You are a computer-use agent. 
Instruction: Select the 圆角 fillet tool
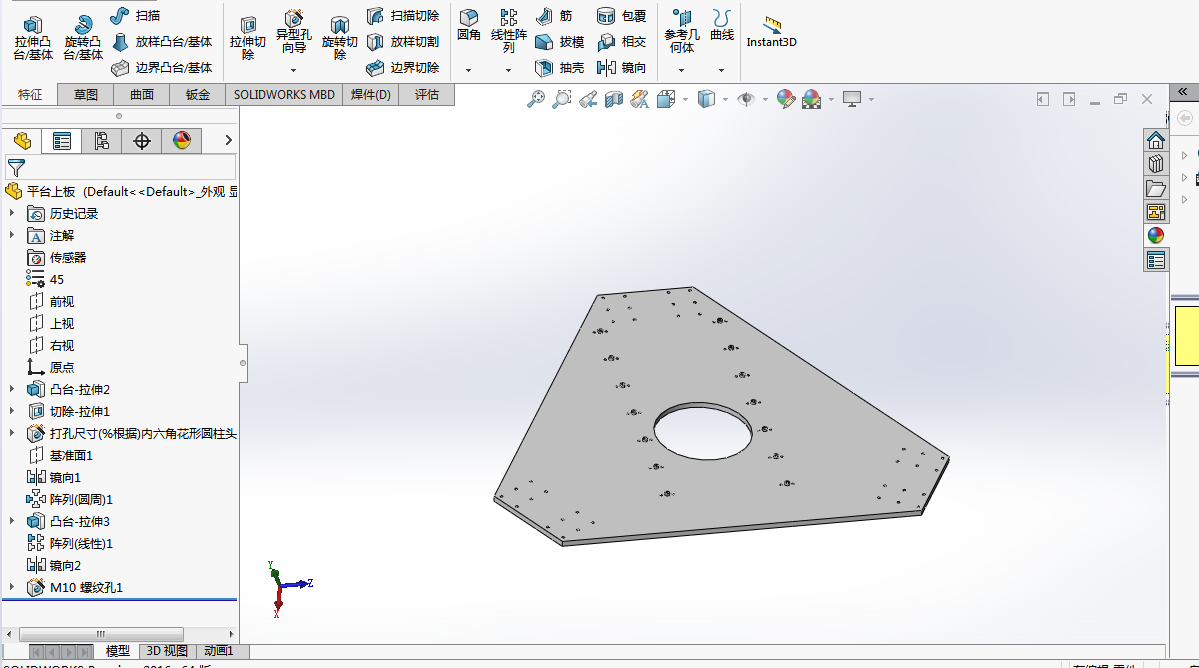pos(469,25)
